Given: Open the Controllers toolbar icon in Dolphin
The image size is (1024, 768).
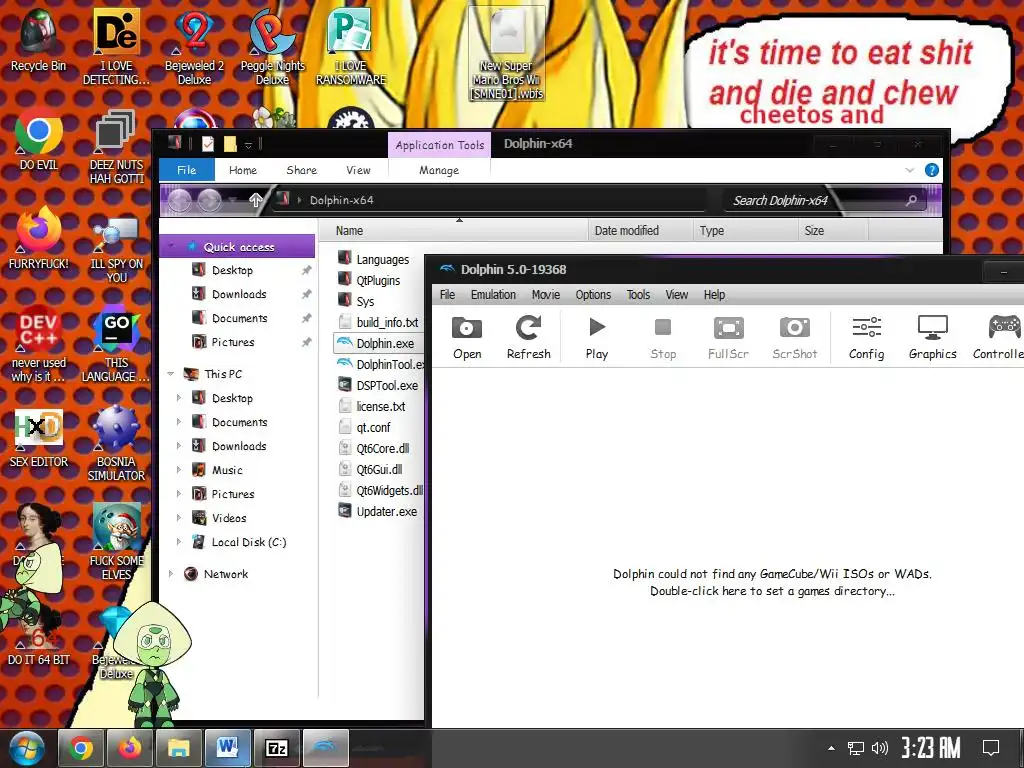Looking at the screenshot, I should [998, 338].
